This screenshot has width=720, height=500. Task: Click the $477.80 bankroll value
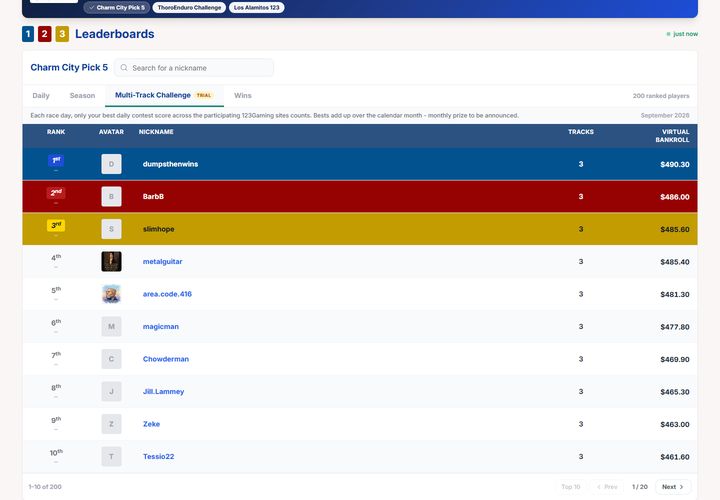pyautogui.click(x=675, y=327)
